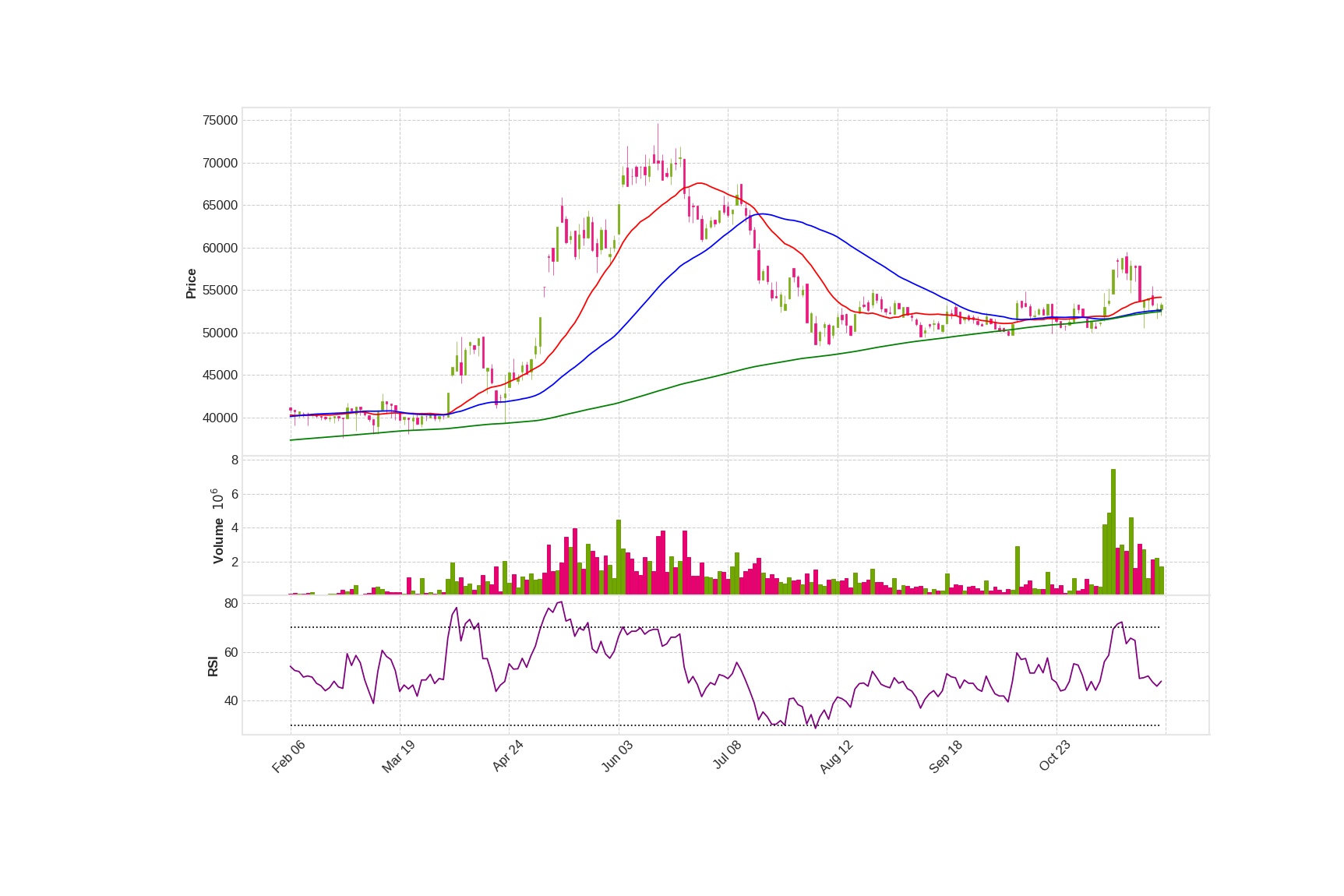1344x896 pixels.
Task: Click the peak of the blue moving average
Action: pyautogui.click(x=763, y=213)
